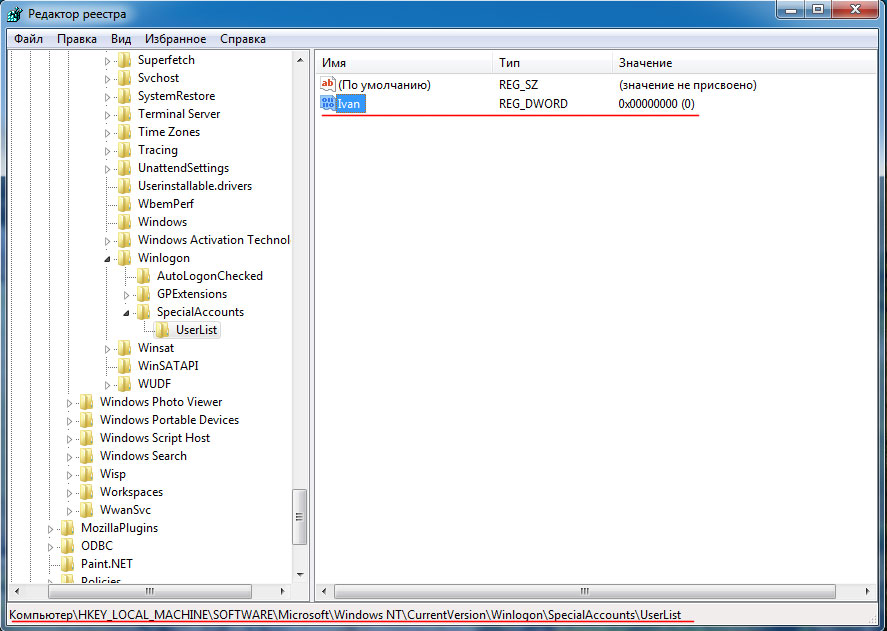Click the REG_SZ type cell

pyautogui.click(x=518, y=85)
